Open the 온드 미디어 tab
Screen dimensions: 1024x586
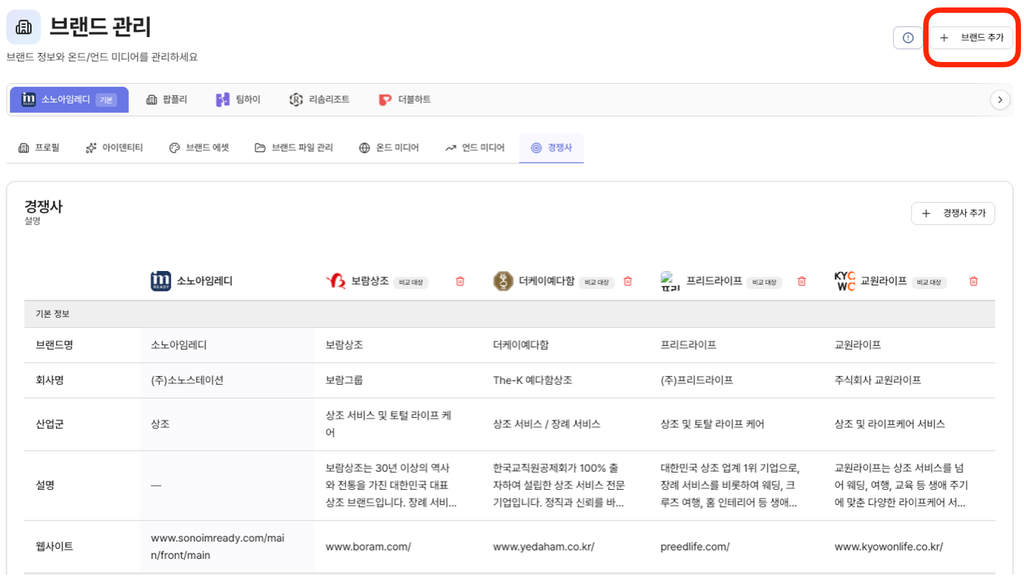click(x=389, y=148)
